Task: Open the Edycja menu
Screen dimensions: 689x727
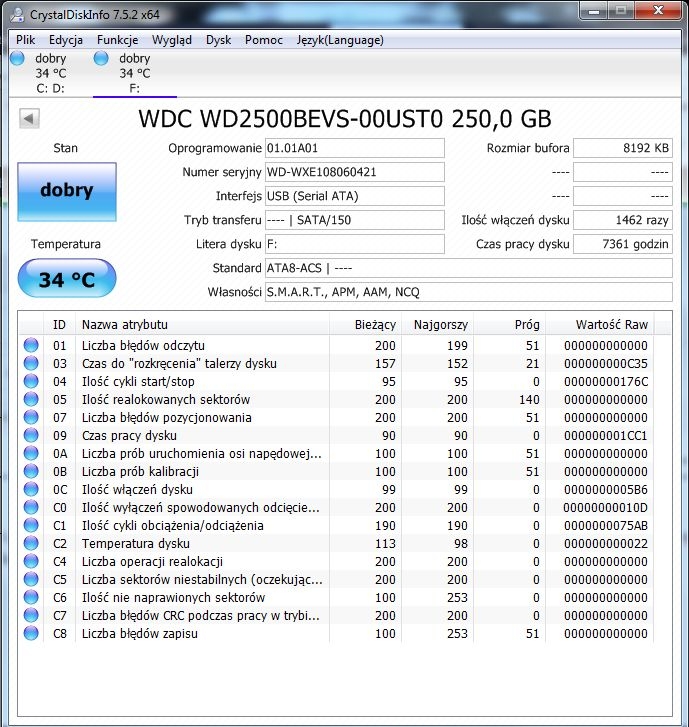Action: pos(66,40)
